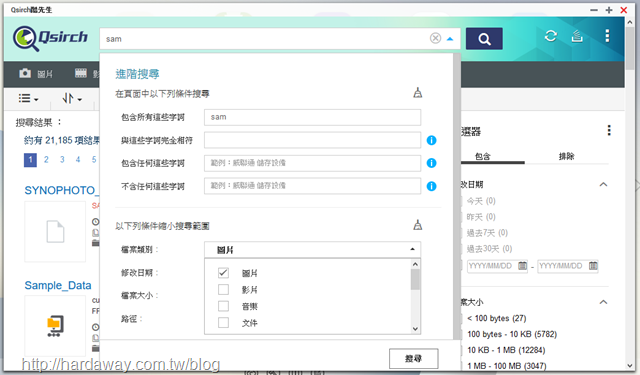
Task: Open the end date calendar picker
Action: coord(593,266)
